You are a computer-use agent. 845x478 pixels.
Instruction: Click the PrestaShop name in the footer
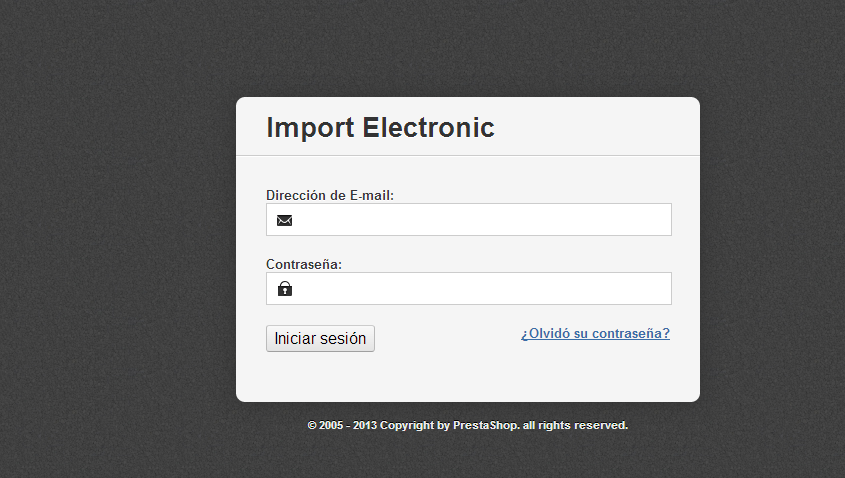tap(485, 425)
